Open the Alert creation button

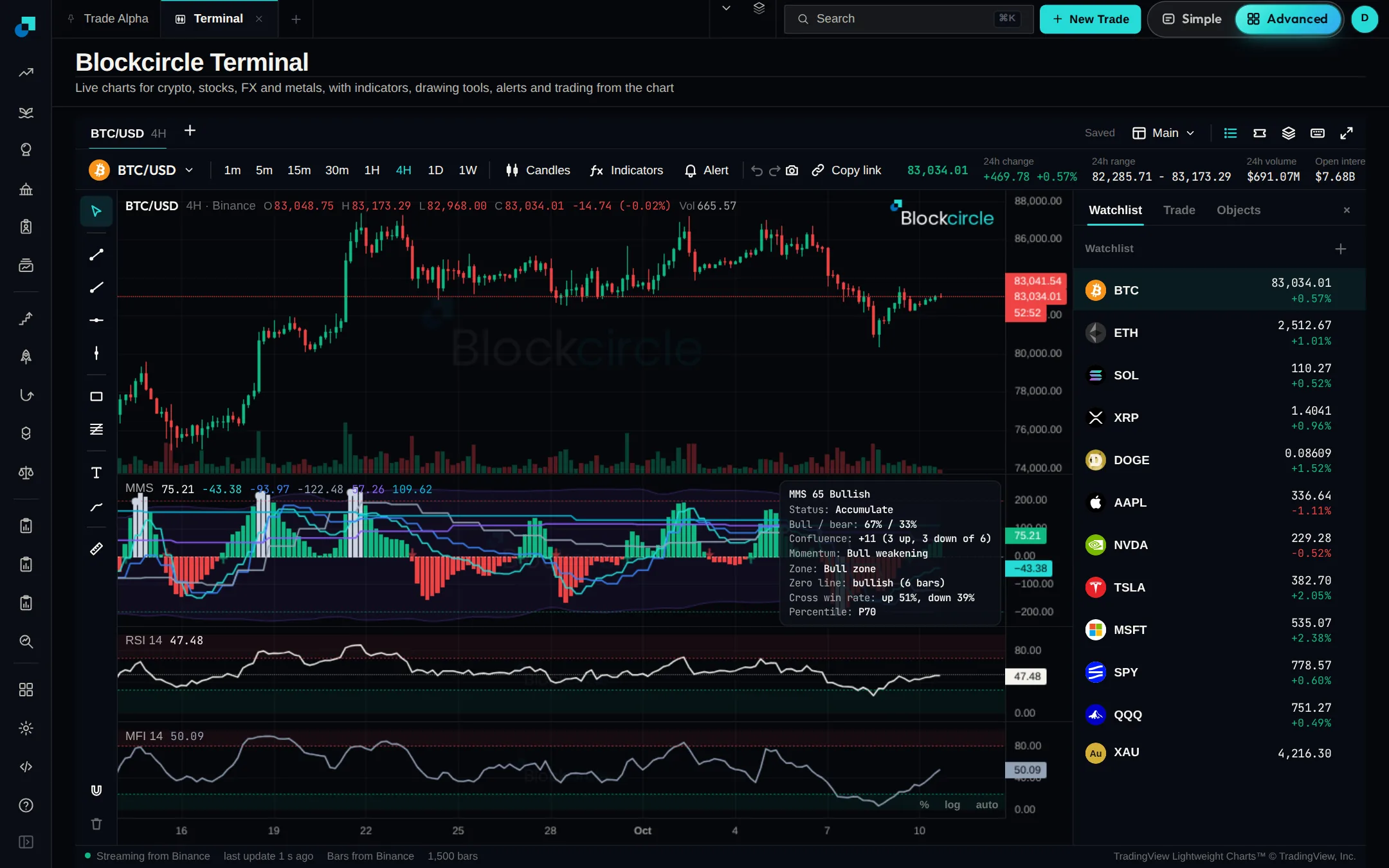pos(707,170)
